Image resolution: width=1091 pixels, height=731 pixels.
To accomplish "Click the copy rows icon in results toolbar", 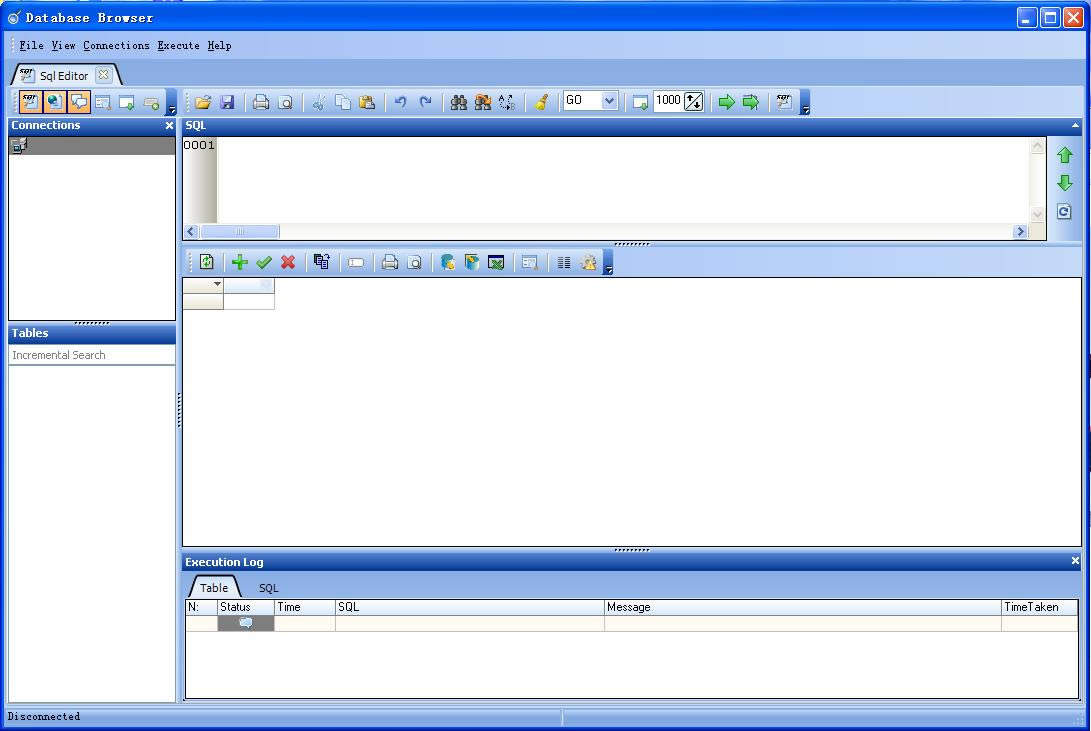I will (321, 262).
